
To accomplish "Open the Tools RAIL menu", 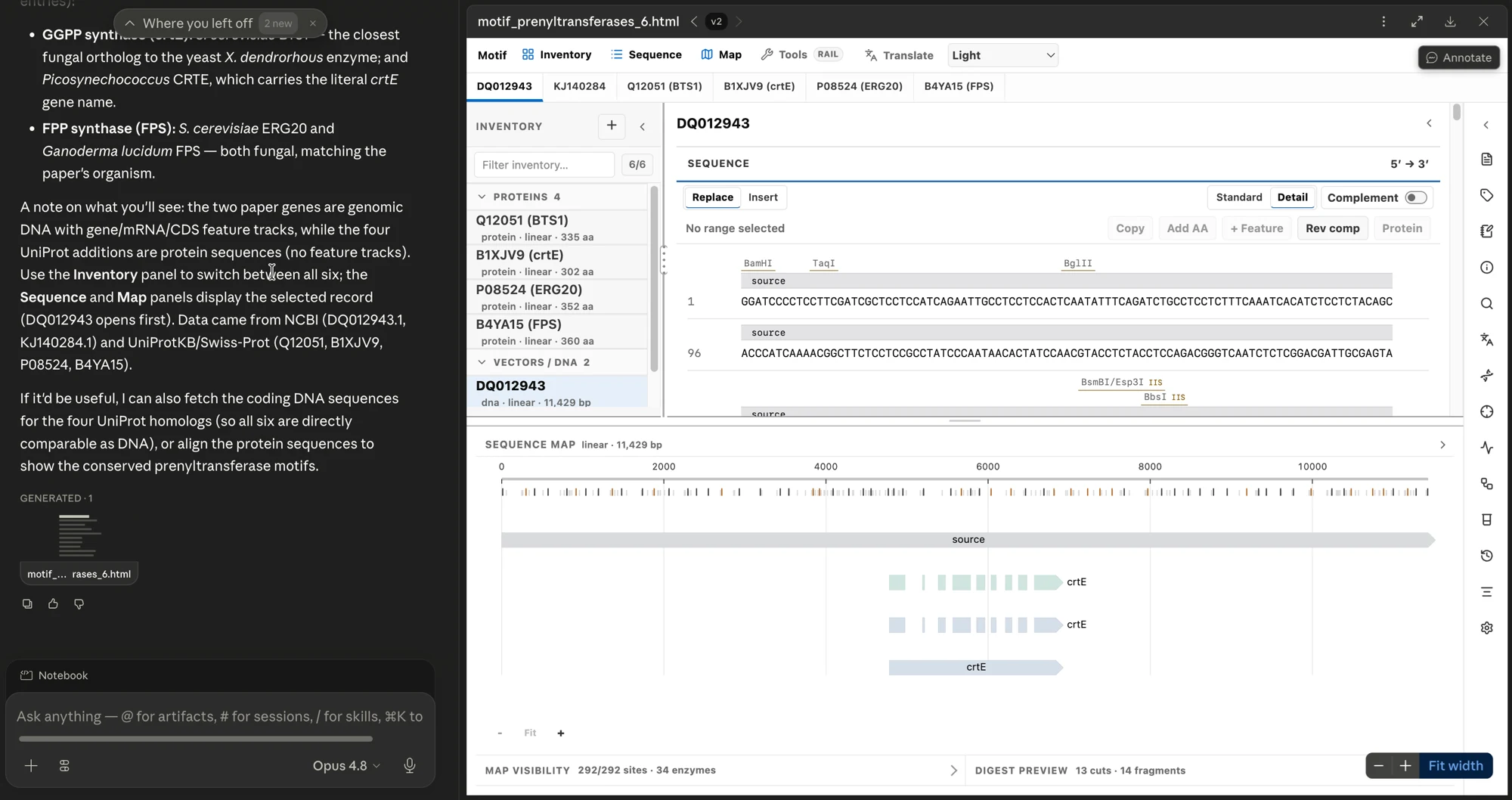I will (x=801, y=54).
